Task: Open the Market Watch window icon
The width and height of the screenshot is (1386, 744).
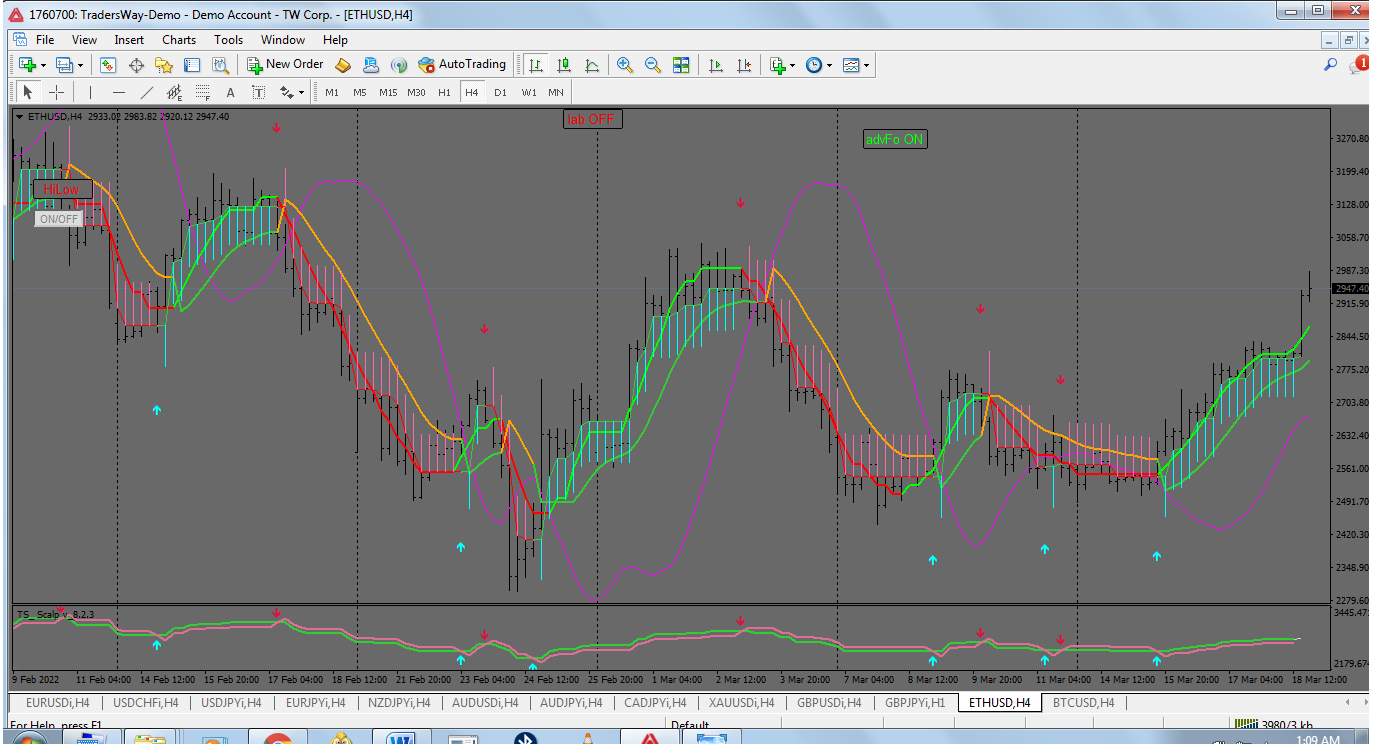Action: tap(108, 65)
